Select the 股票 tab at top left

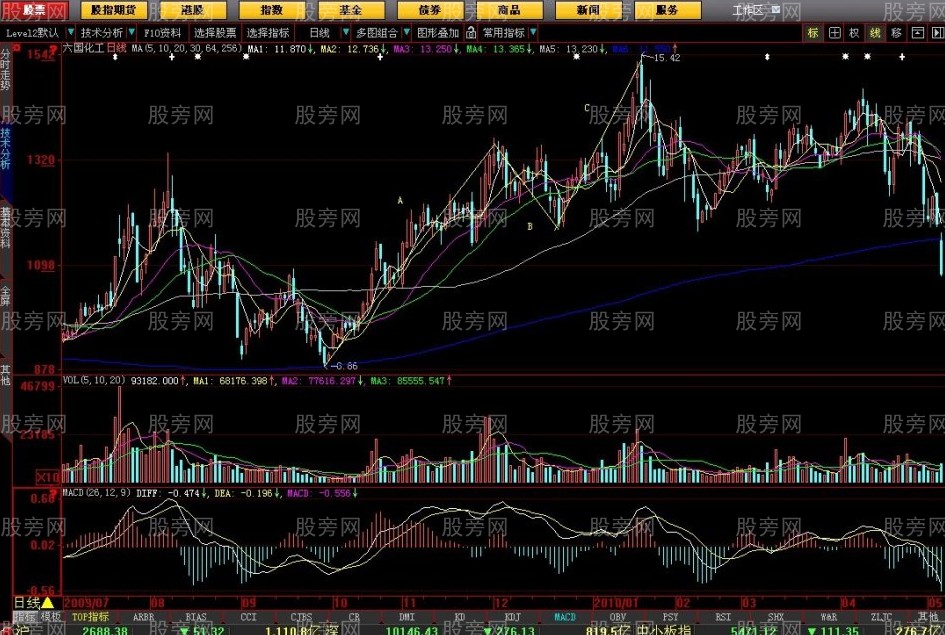34,10
